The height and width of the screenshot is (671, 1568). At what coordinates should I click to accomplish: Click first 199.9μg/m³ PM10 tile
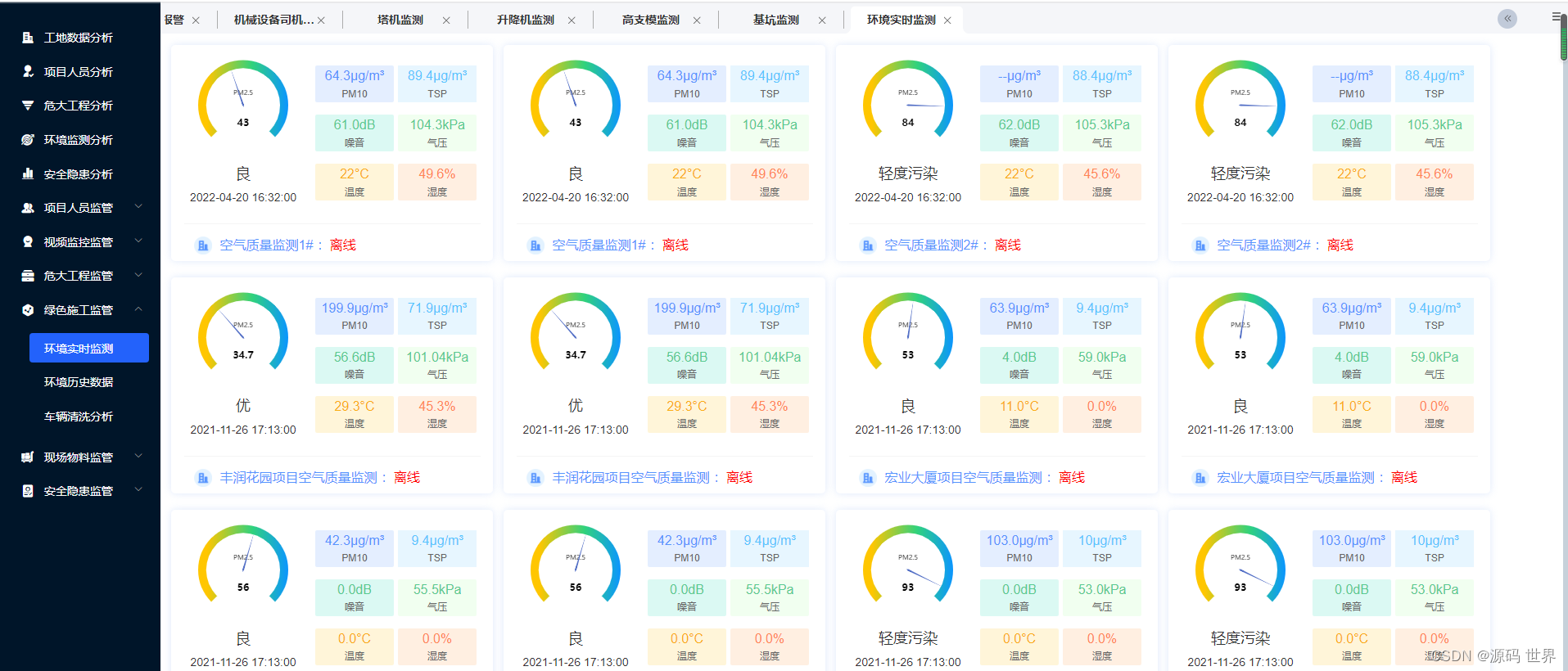pyautogui.click(x=355, y=316)
